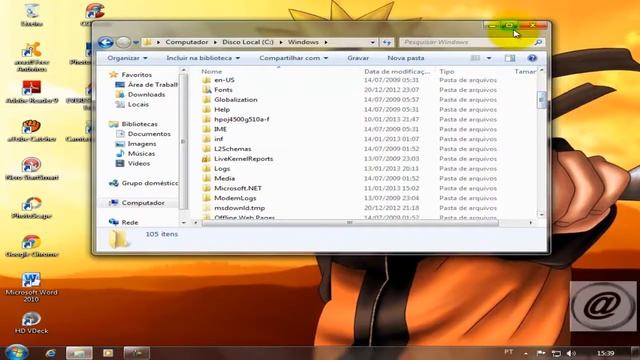This screenshot has height=360, width=640.
Task: Sort by Data de modificação column
Action: [x=397, y=71]
